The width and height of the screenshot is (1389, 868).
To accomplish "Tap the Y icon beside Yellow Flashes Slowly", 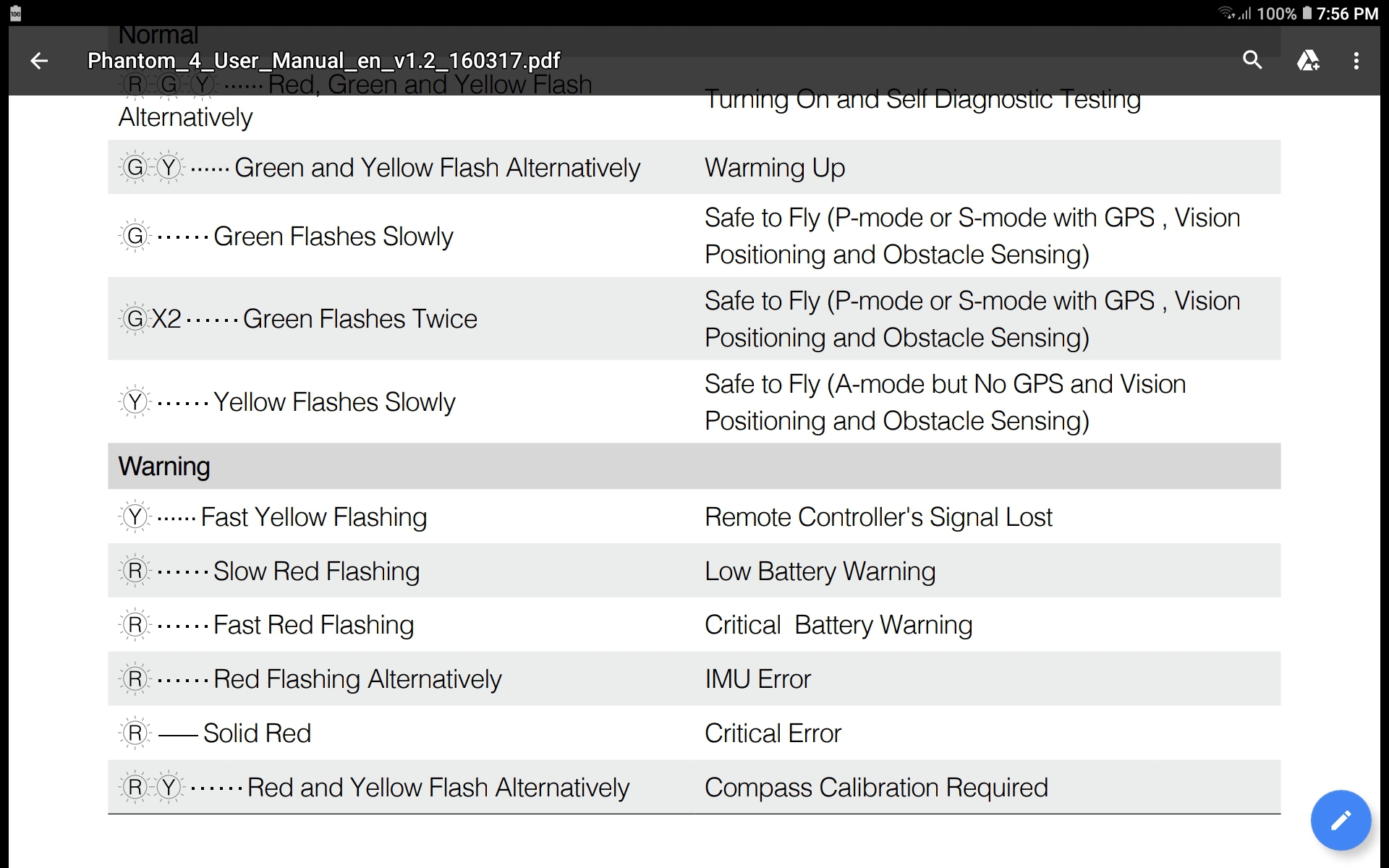I will [x=135, y=401].
